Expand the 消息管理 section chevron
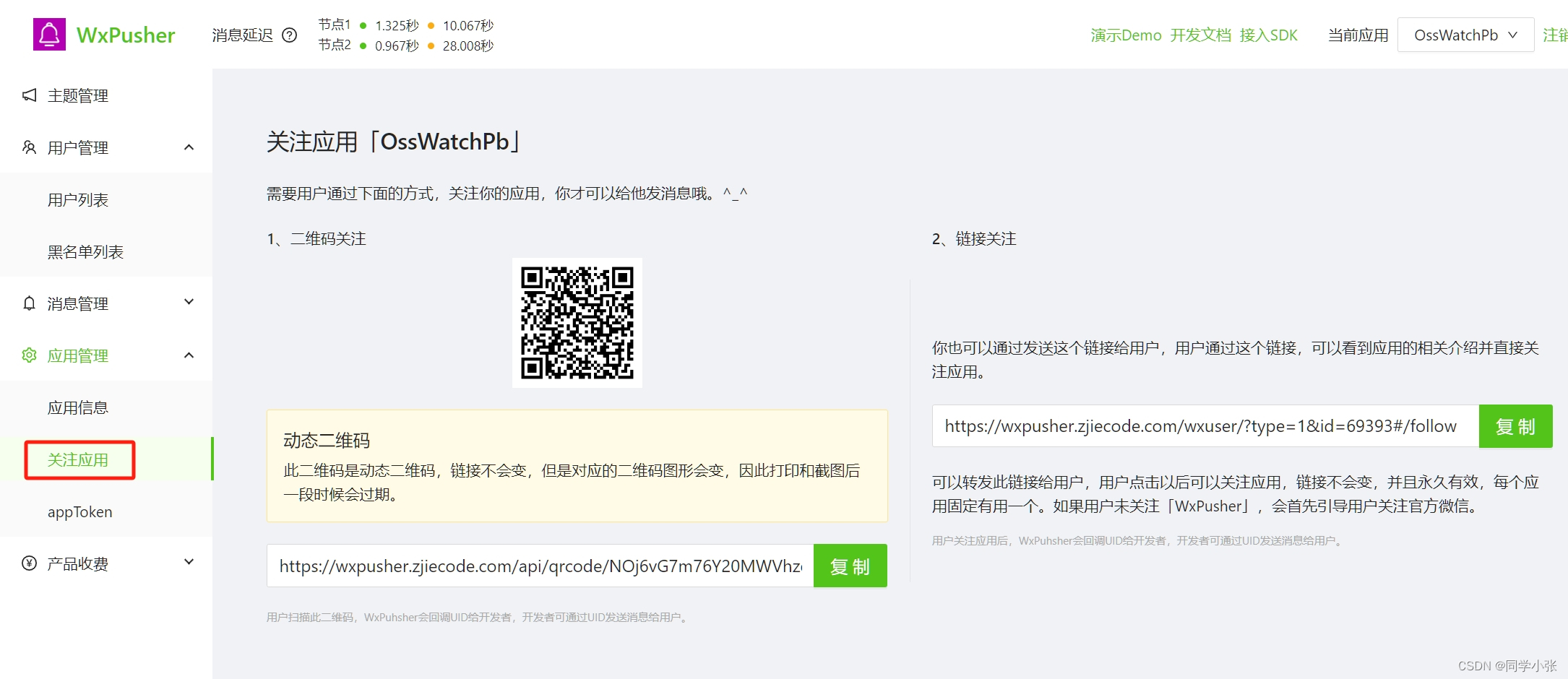The image size is (1568, 679). point(189,302)
